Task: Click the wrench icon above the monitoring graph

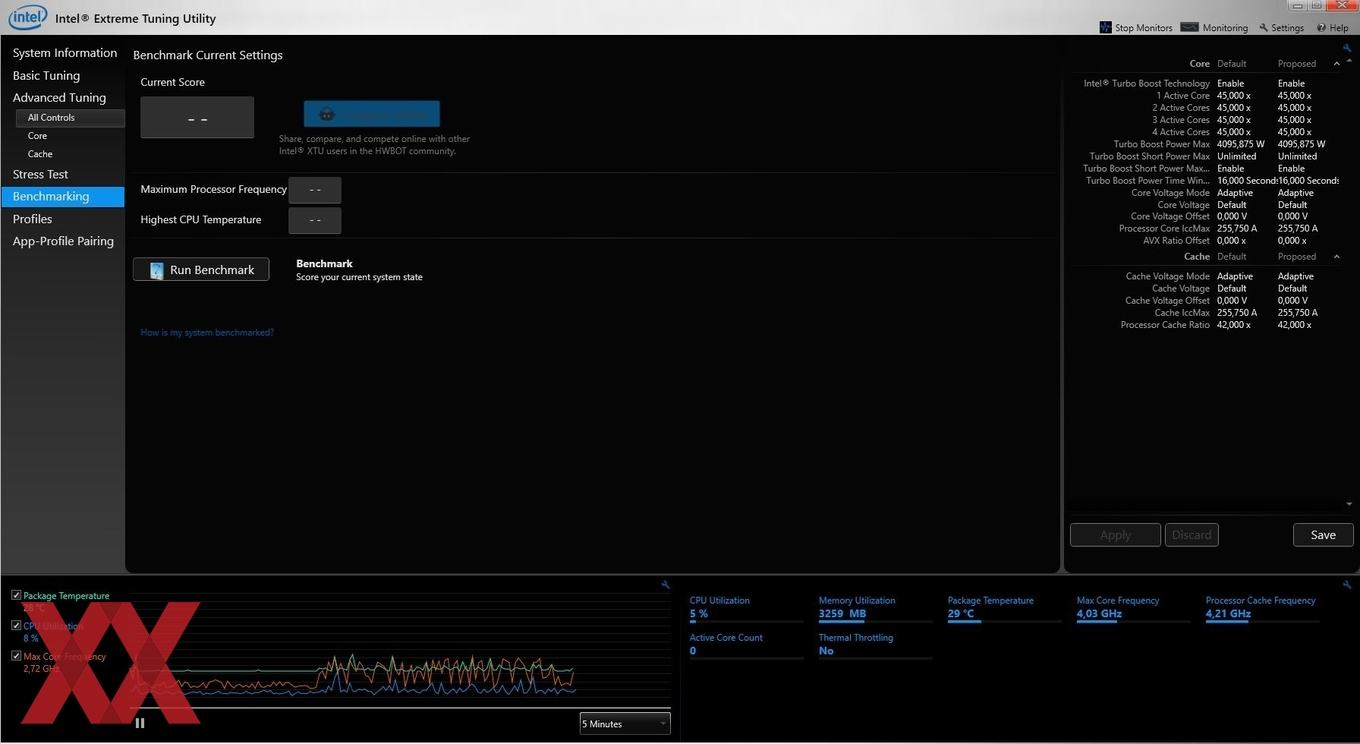Action: pos(665,585)
